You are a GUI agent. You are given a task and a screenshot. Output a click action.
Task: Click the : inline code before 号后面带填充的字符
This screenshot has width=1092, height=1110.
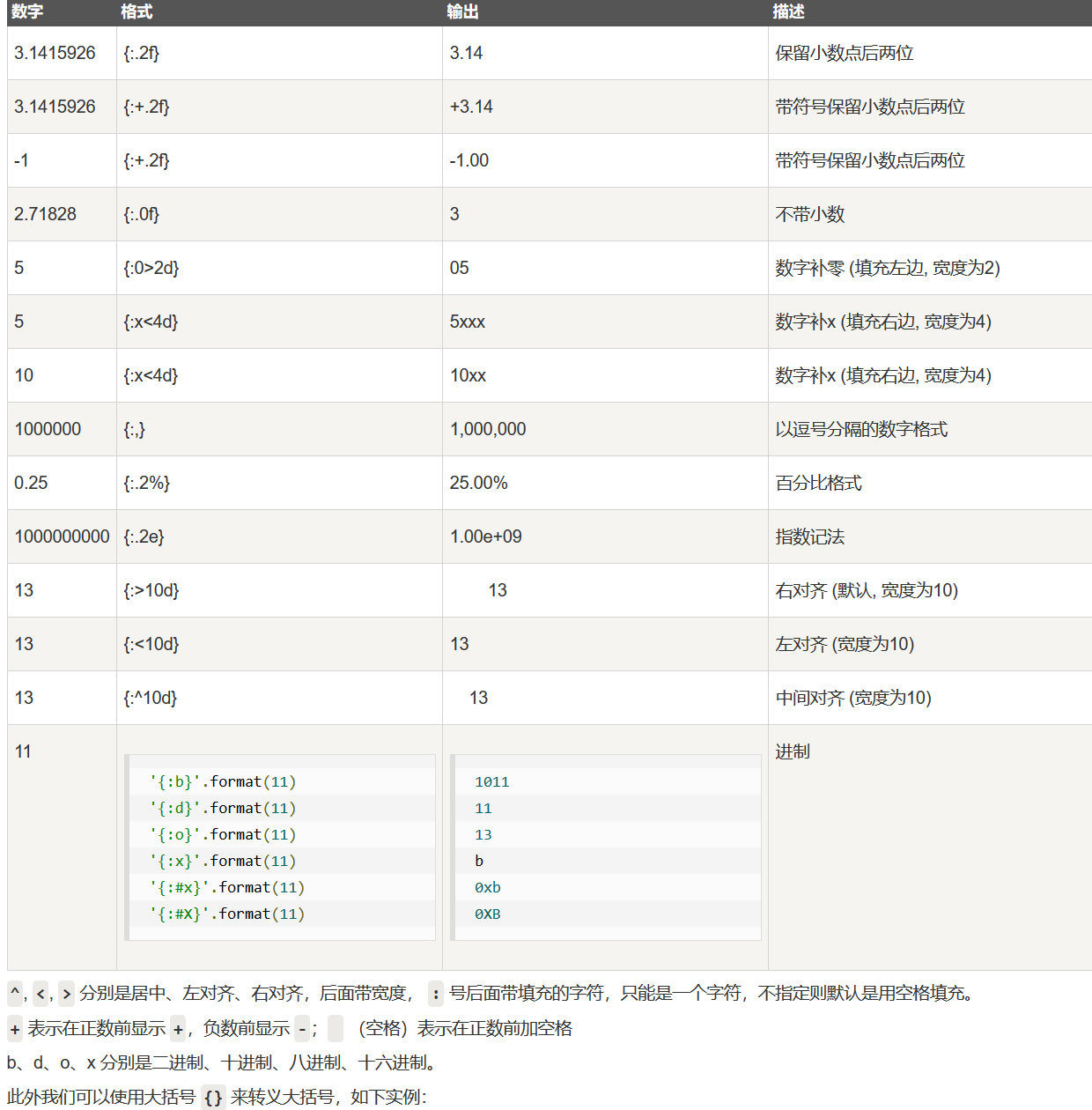(x=436, y=994)
